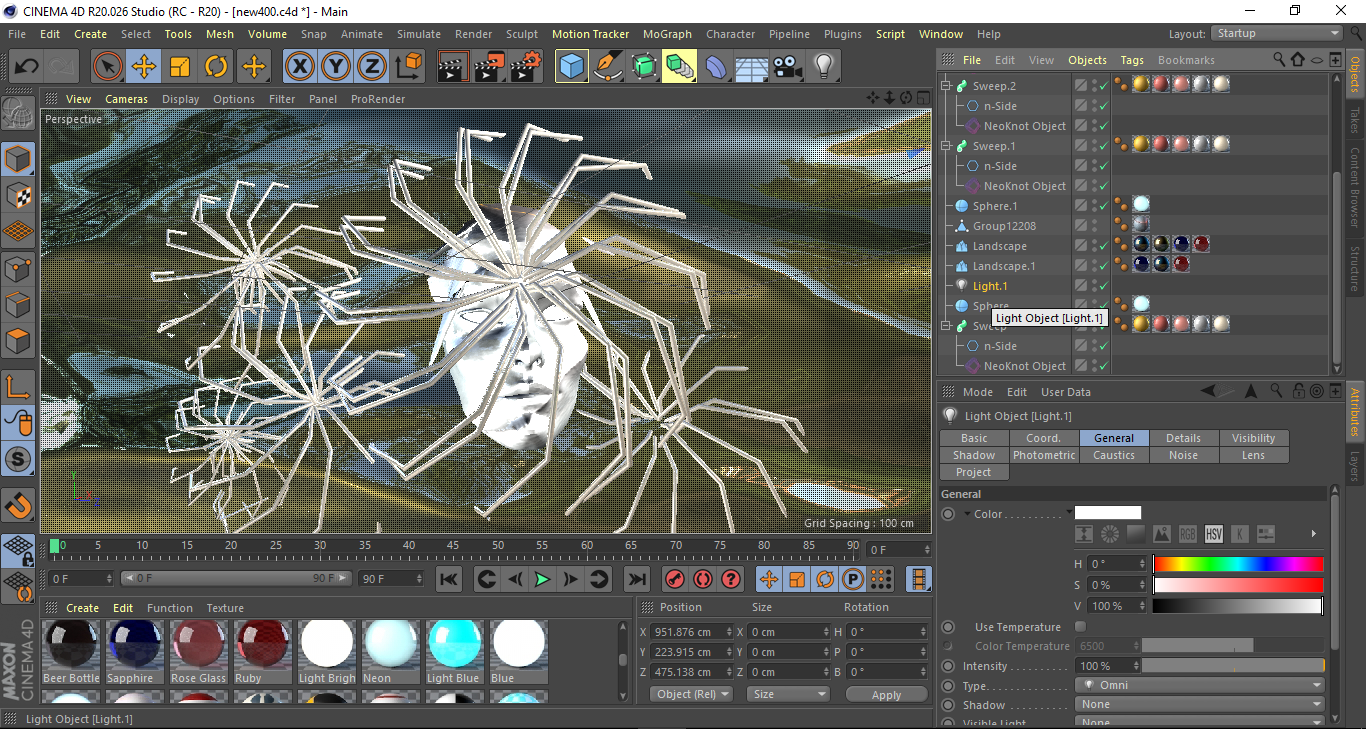Image resolution: width=1366 pixels, height=729 pixels.
Task: Enable Snap magnet icon
Action: 19,506
